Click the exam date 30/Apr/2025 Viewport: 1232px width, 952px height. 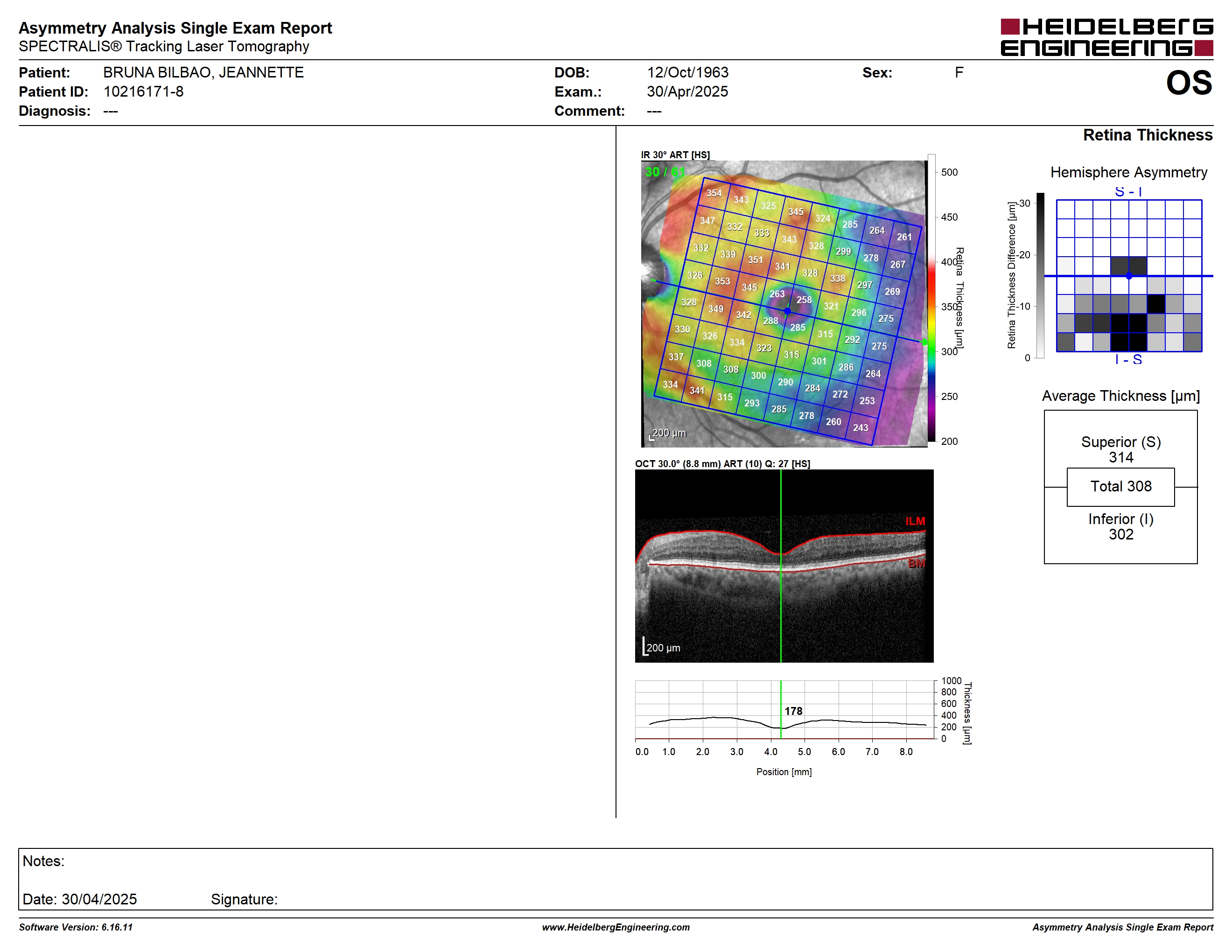tap(687, 92)
